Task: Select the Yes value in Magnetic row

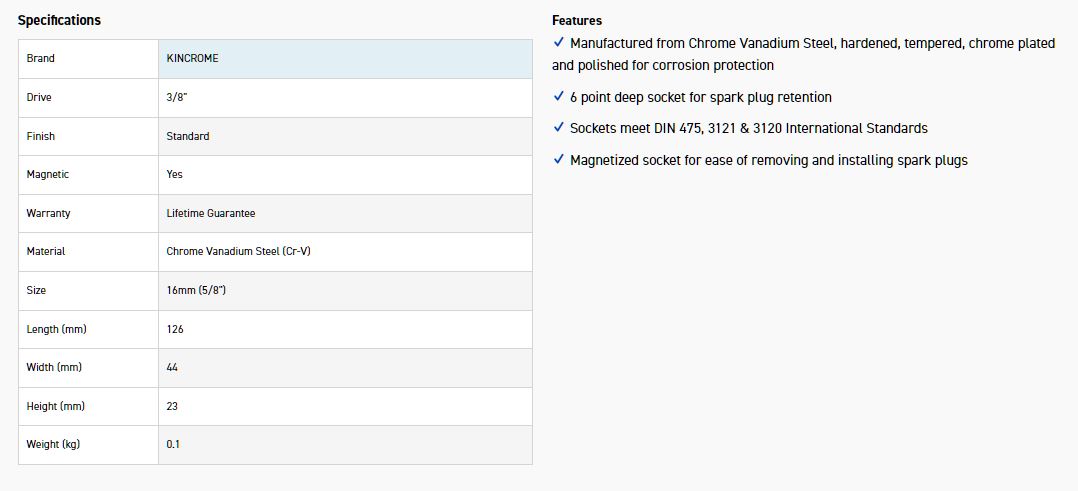Action: click(x=175, y=174)
